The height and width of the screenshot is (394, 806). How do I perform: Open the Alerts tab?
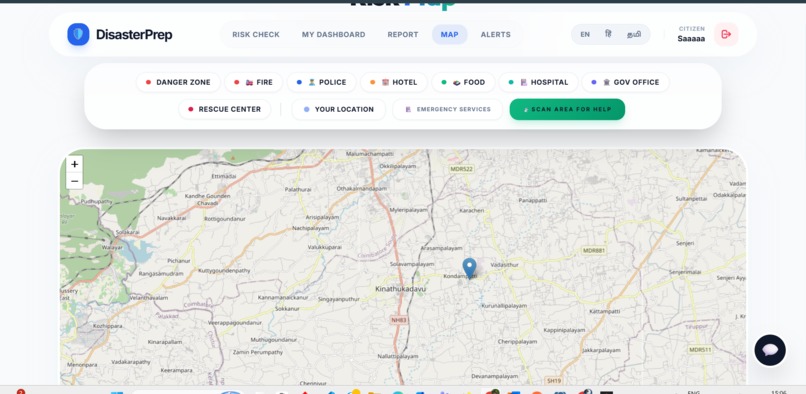[x=496, y=34]
